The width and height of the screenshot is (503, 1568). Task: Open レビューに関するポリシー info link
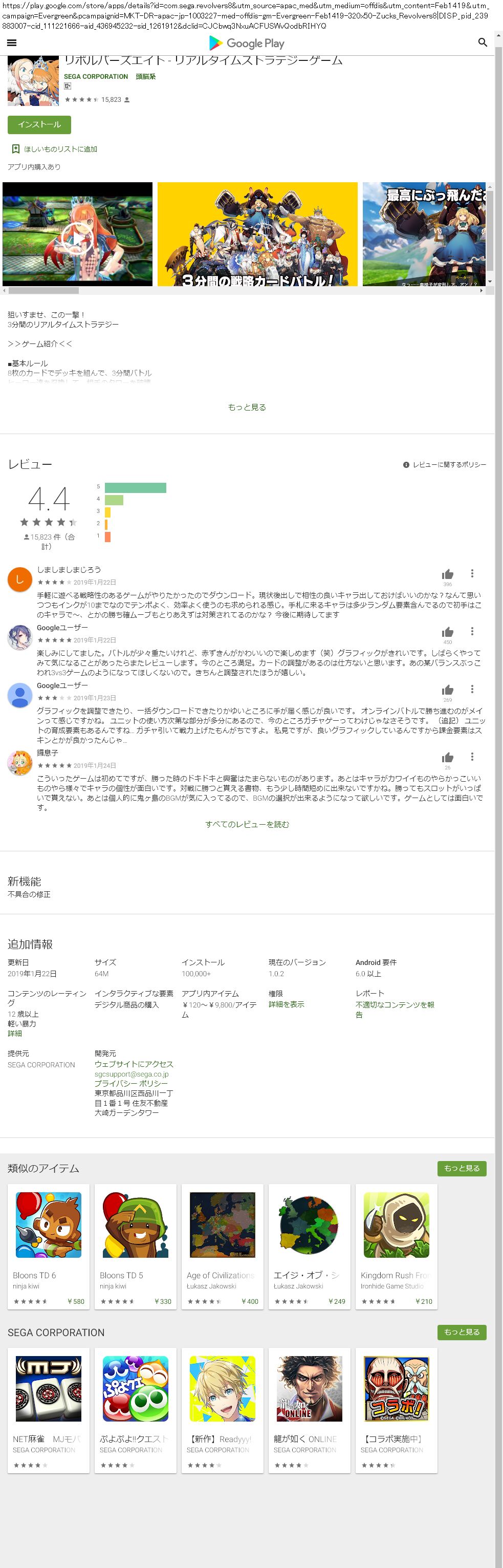click(x=445, y=464)
